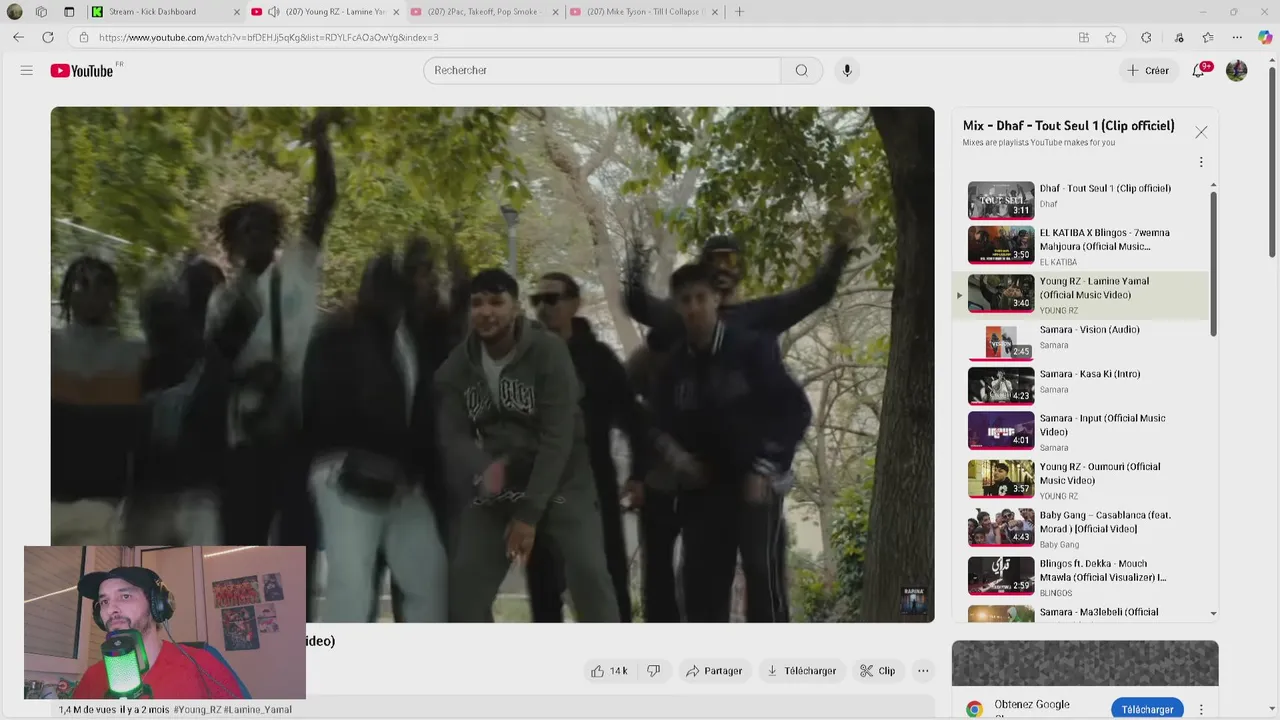Viewport: 1280px width, 720px height.
Task: Close the Mike Tyson - Till I Collapse tab
Action: coord(715,12)
